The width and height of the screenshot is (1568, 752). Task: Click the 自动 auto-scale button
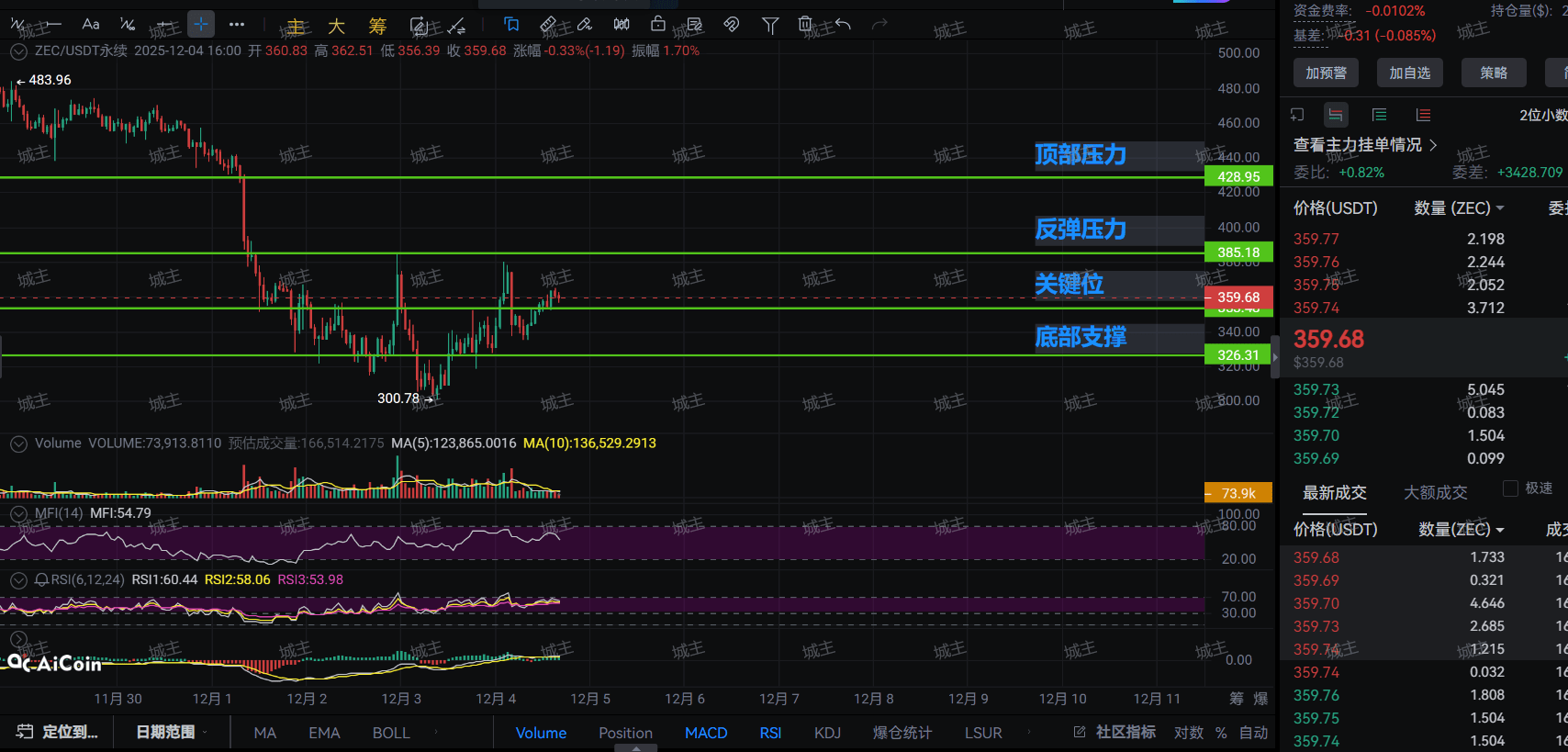pyautogui.click(x=1253, y=733)
